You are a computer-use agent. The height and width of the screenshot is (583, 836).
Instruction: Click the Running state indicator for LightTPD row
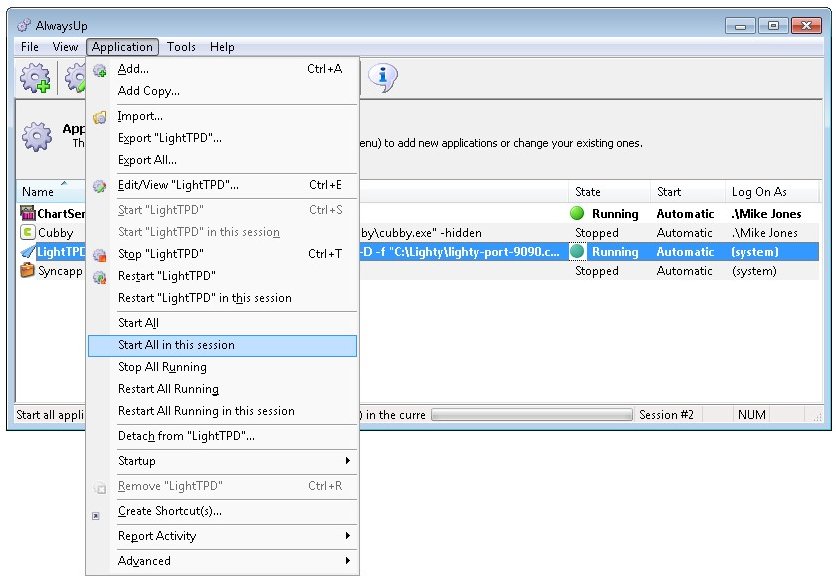577,251
